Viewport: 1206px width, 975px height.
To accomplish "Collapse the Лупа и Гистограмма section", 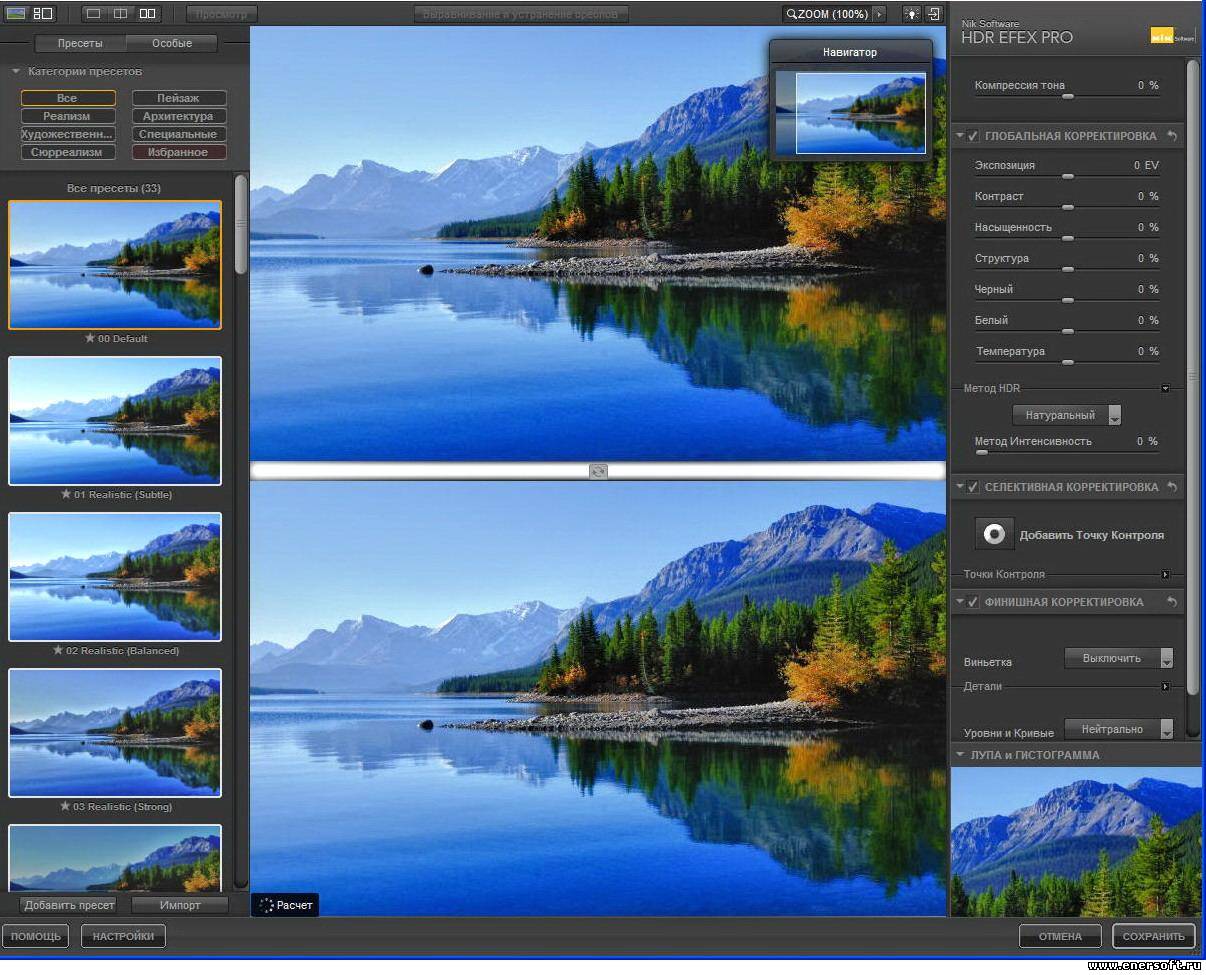I will click(960, 755).
